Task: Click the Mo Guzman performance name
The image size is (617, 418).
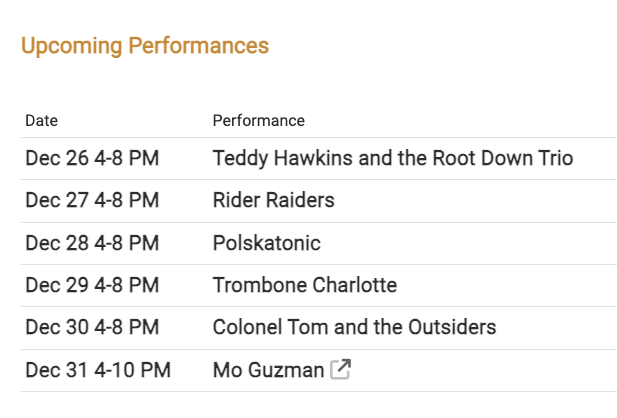Action: pos(268,370)
